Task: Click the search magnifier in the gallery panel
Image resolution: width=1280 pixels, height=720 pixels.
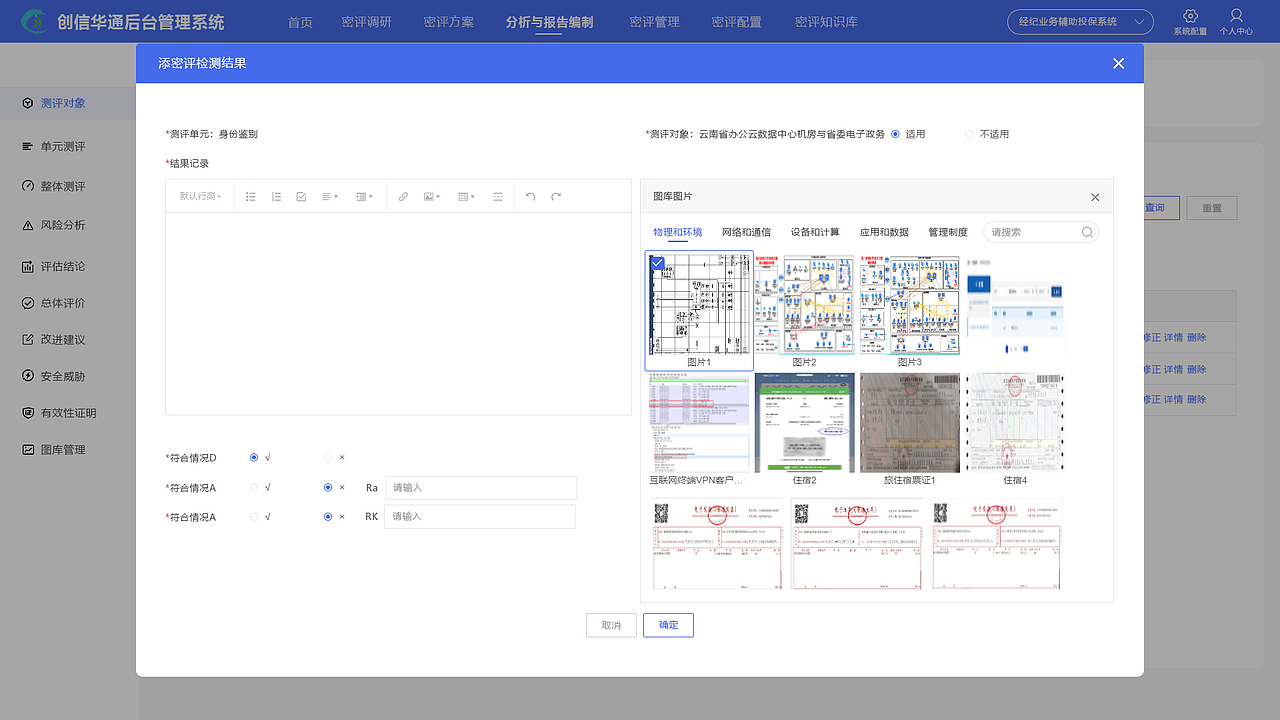Action: point(1086,231)
